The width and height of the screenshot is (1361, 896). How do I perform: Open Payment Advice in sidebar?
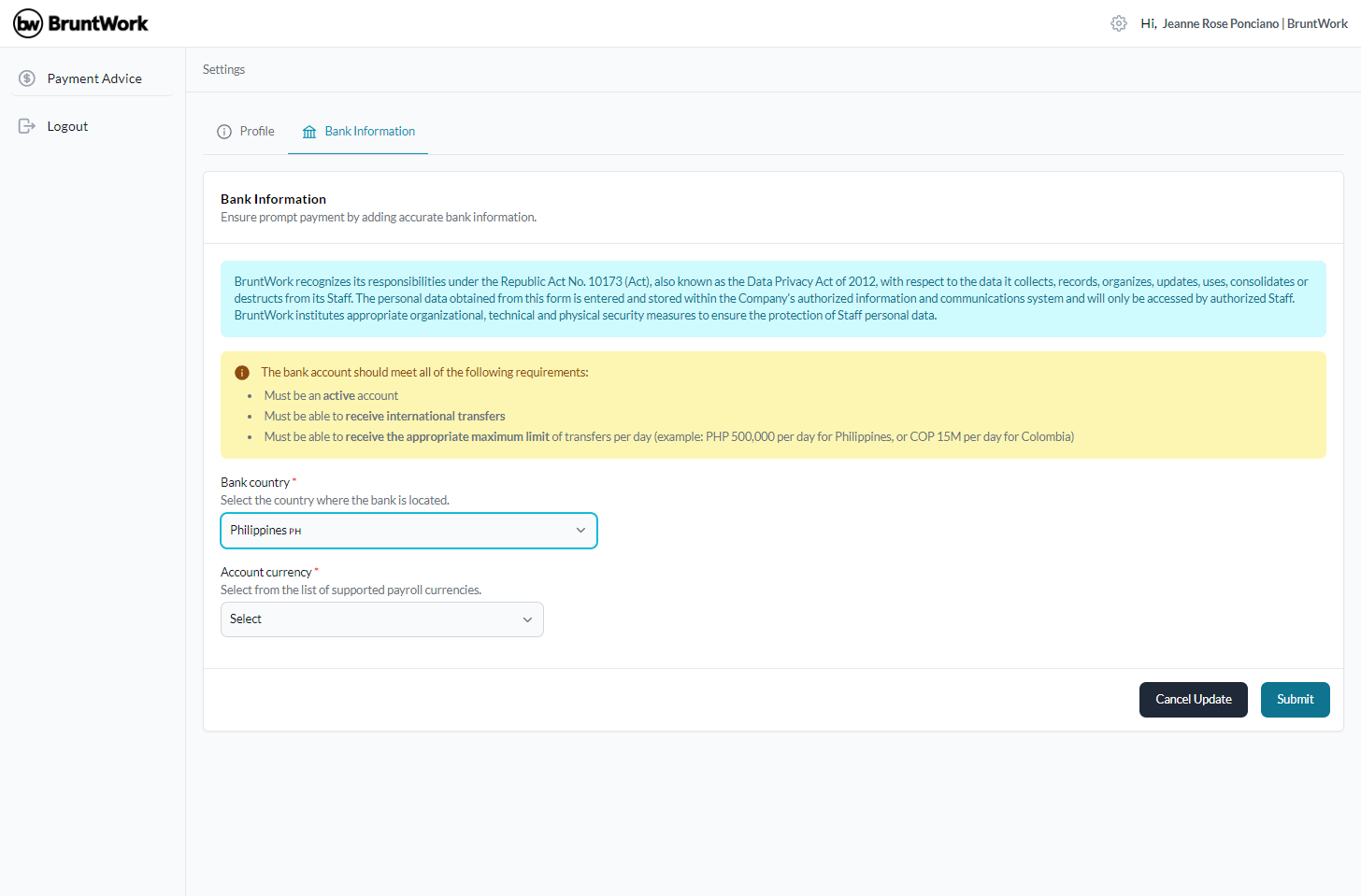tap(93, 78)
